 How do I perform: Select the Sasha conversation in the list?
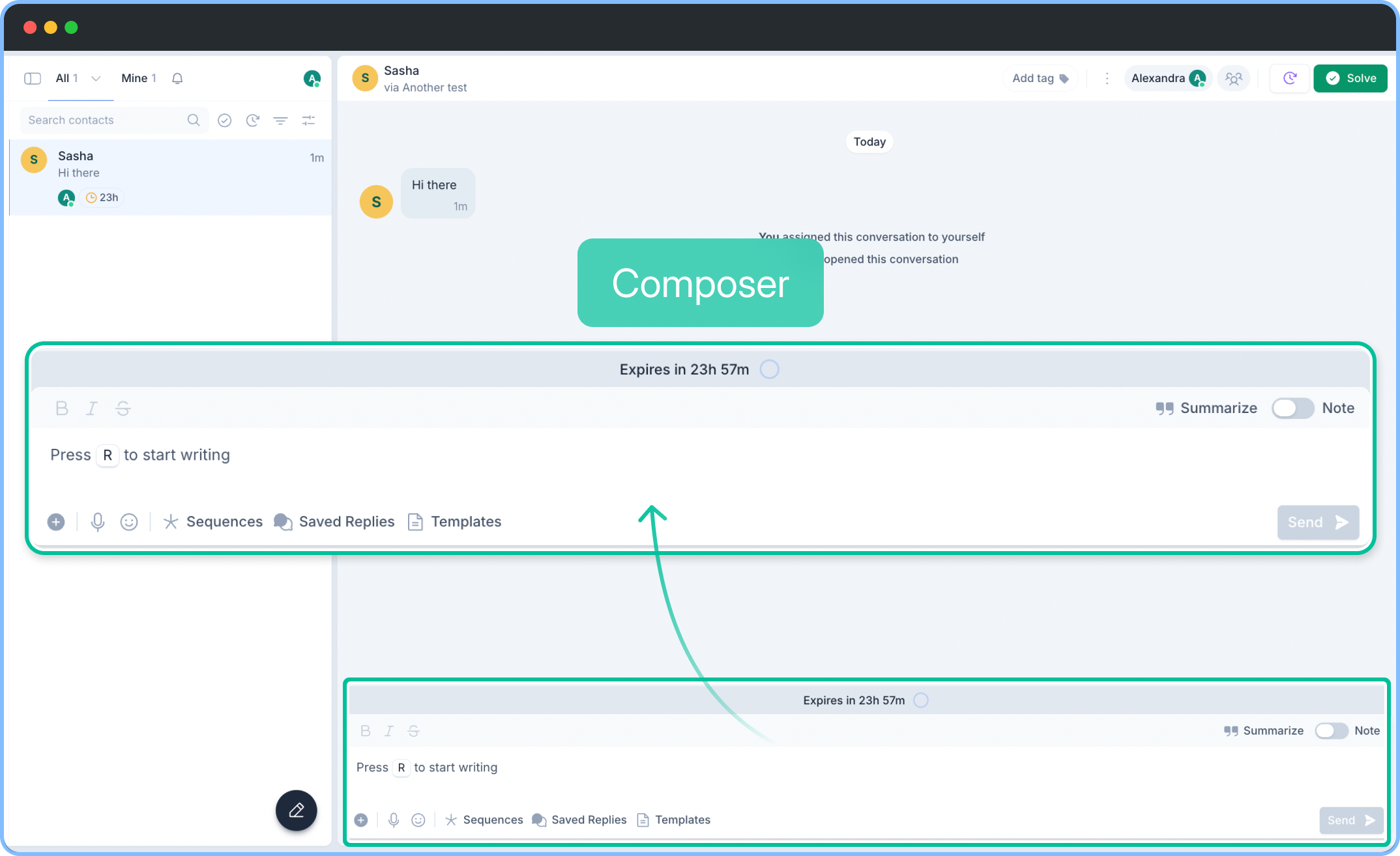tap(171, 177)
